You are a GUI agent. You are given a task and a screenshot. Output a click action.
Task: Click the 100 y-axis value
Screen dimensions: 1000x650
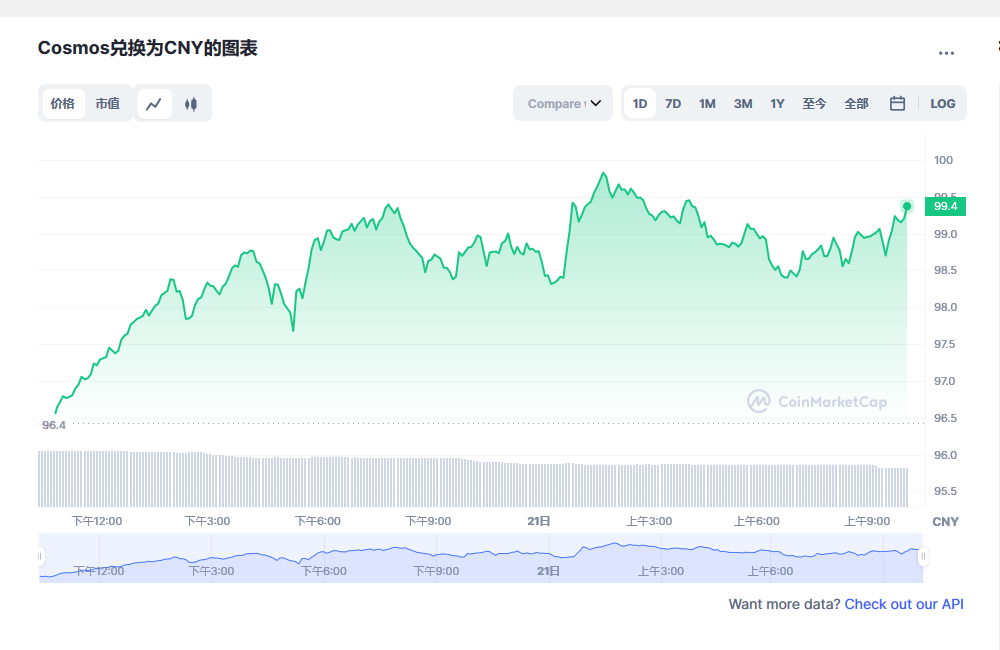pos(943,160)
